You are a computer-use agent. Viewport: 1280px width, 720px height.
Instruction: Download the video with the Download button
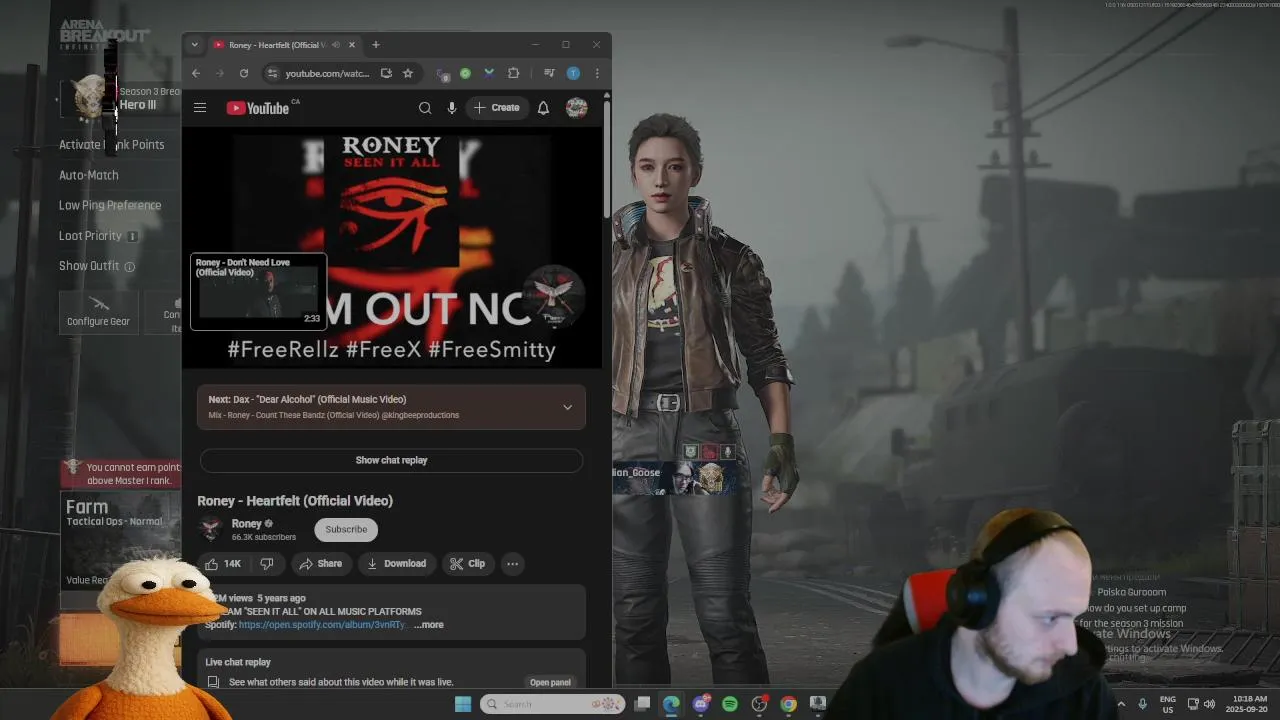pyautogui.click(x=396, y=564)
